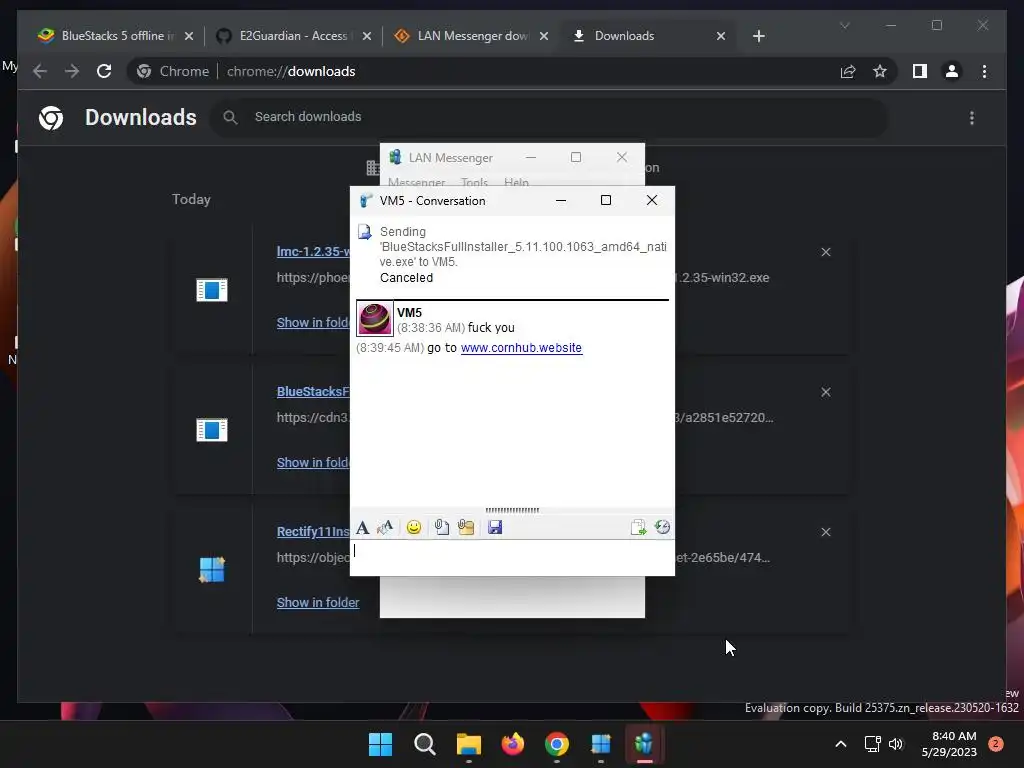Close the E2Guardian tab

[x=367, y=36]
